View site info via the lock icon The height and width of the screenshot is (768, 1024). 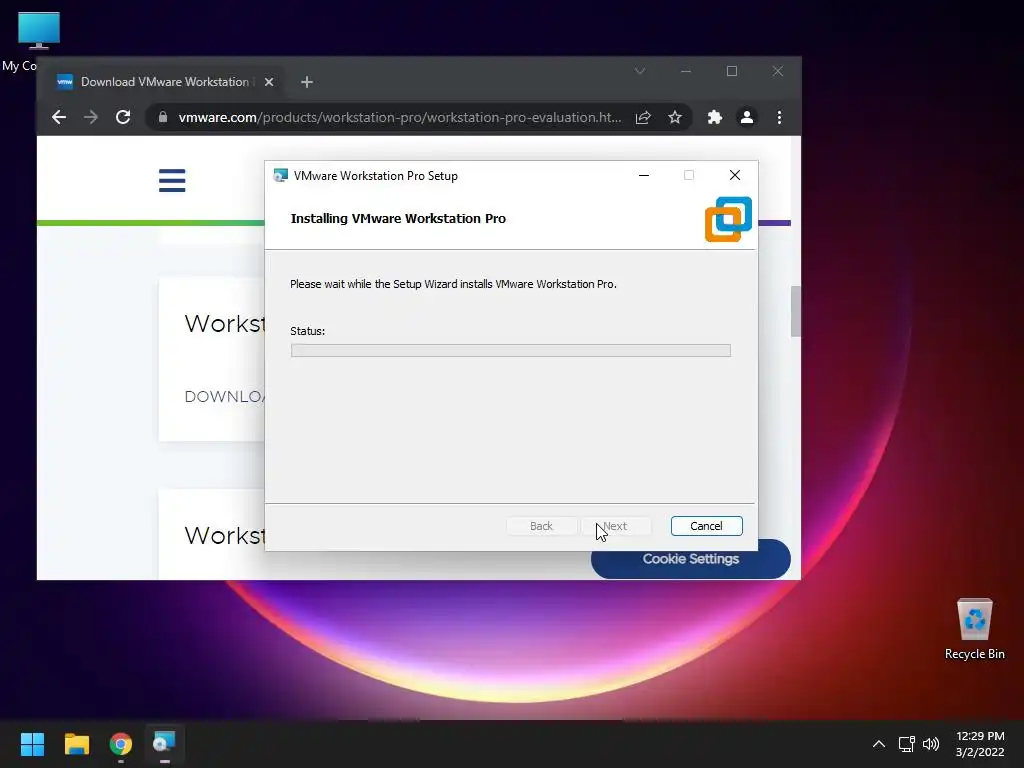coord(163,117)
